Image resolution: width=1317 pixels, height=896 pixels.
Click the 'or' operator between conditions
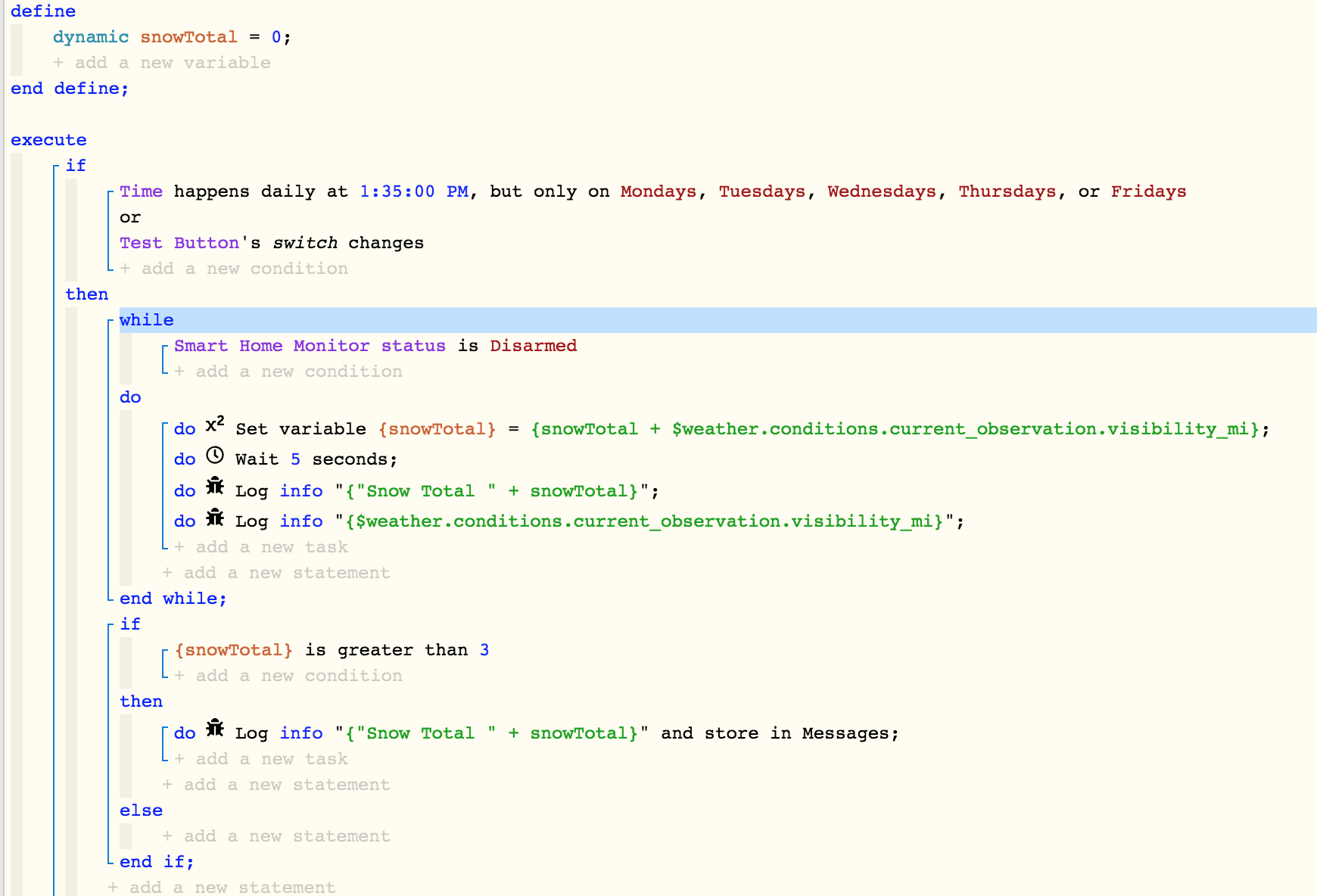point(130,217)
